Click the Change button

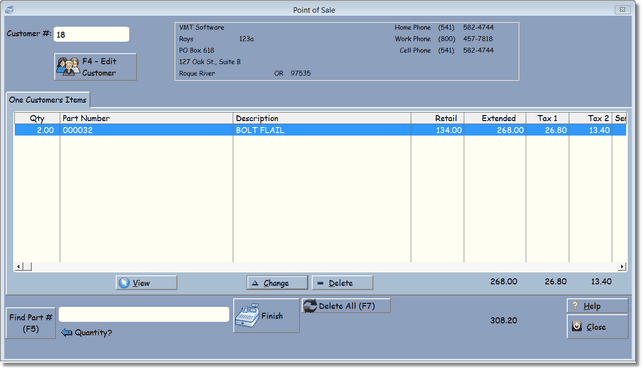pos(277,283)
